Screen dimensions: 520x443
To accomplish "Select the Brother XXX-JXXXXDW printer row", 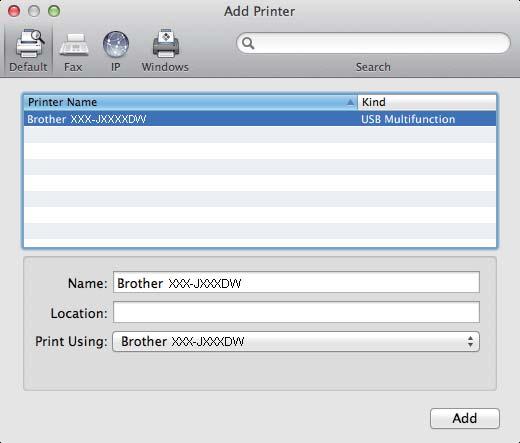I will [x=260, y=119].
